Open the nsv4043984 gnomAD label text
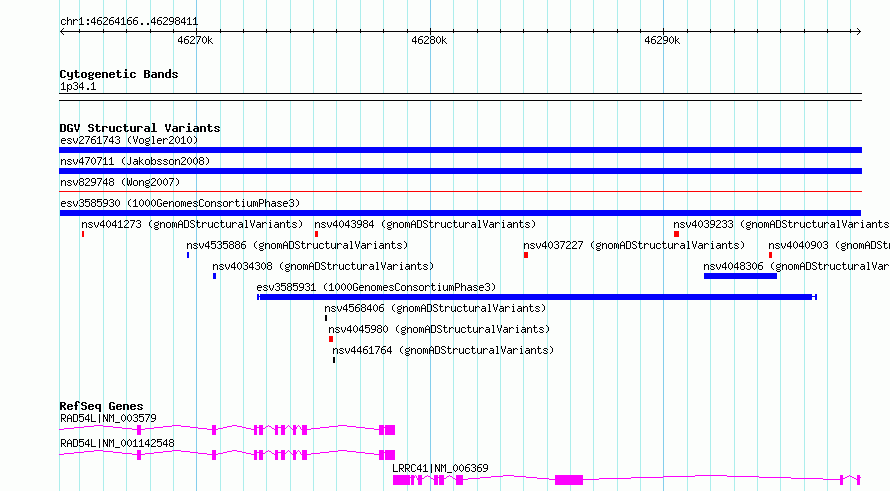The image size is (890, 491). [425, 224]
